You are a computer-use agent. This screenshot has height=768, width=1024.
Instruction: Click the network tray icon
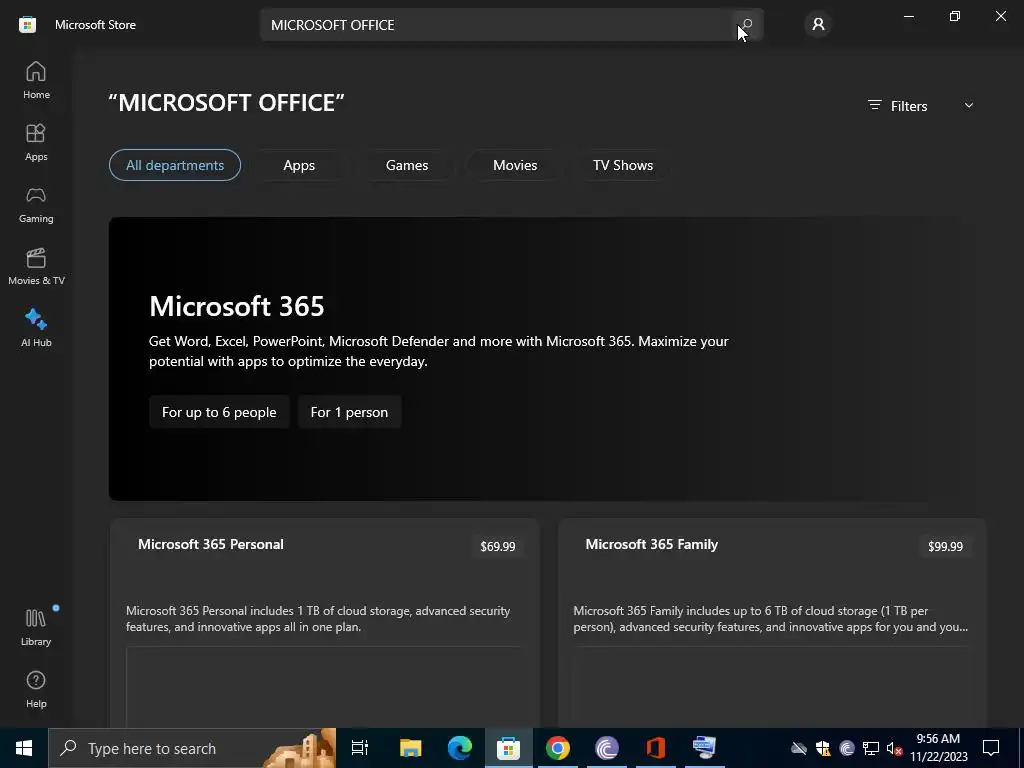pyautogui.click(x=871, y=749)
